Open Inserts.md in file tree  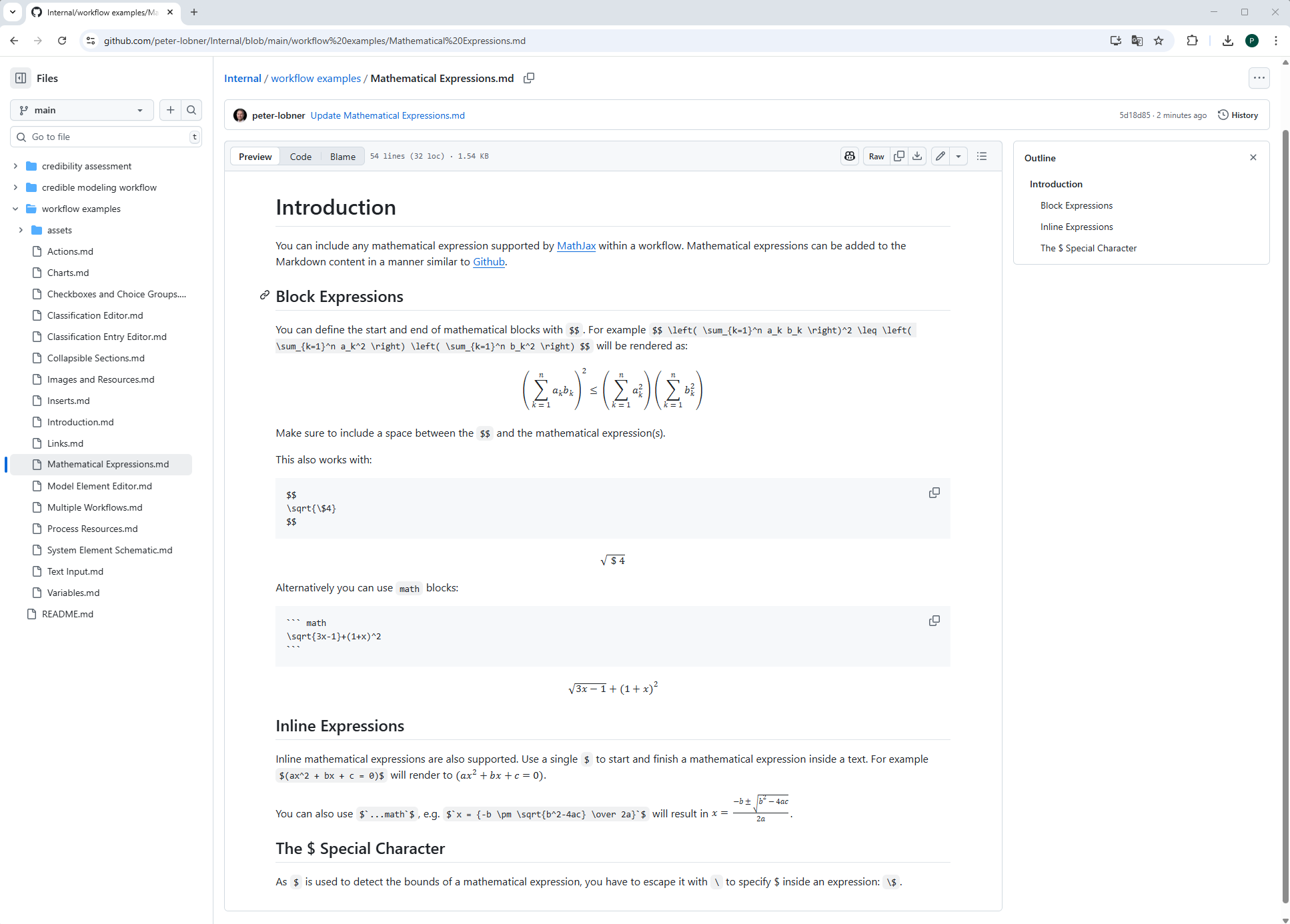[68, 401]
